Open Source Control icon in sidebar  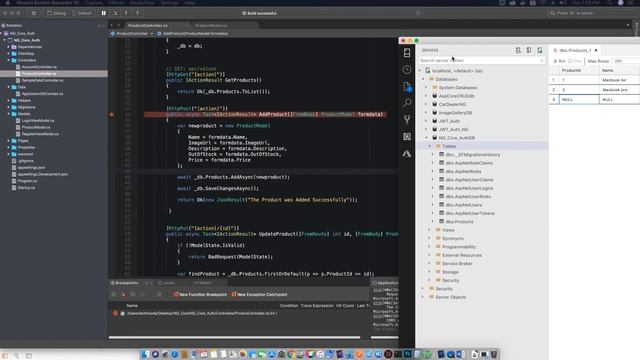[x=407, y=120]
